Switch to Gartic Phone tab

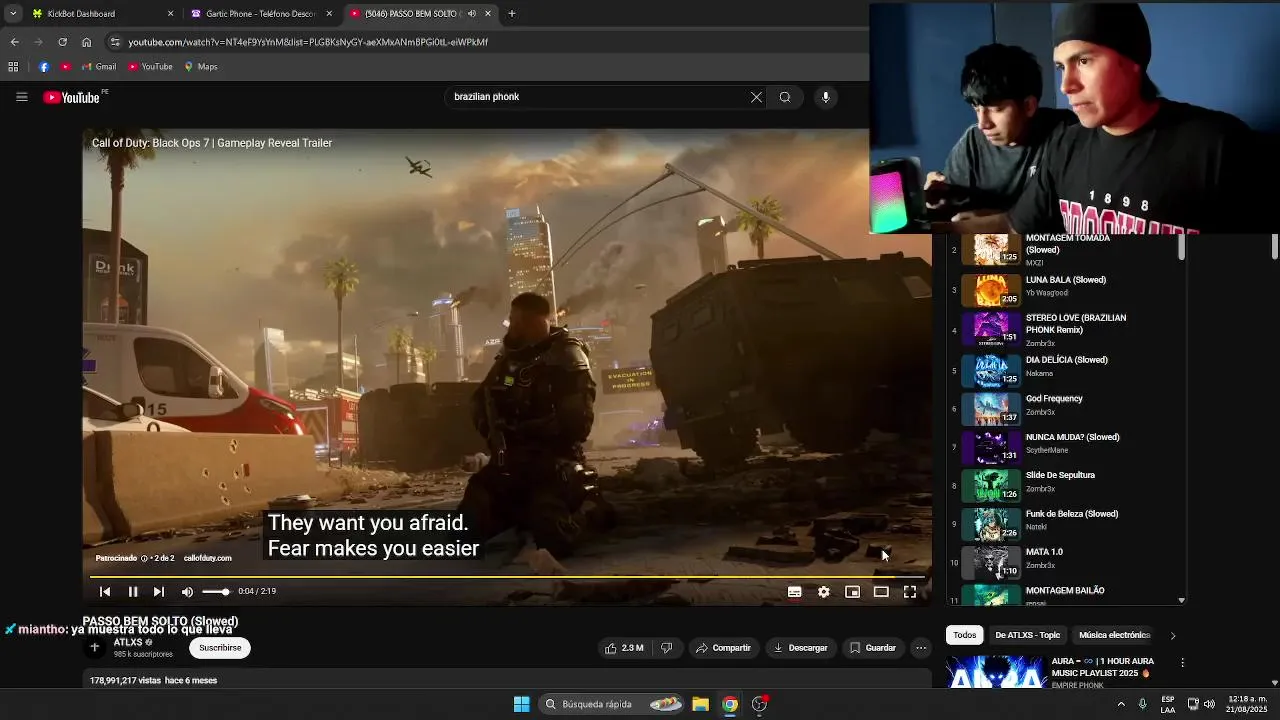[259, 14]
